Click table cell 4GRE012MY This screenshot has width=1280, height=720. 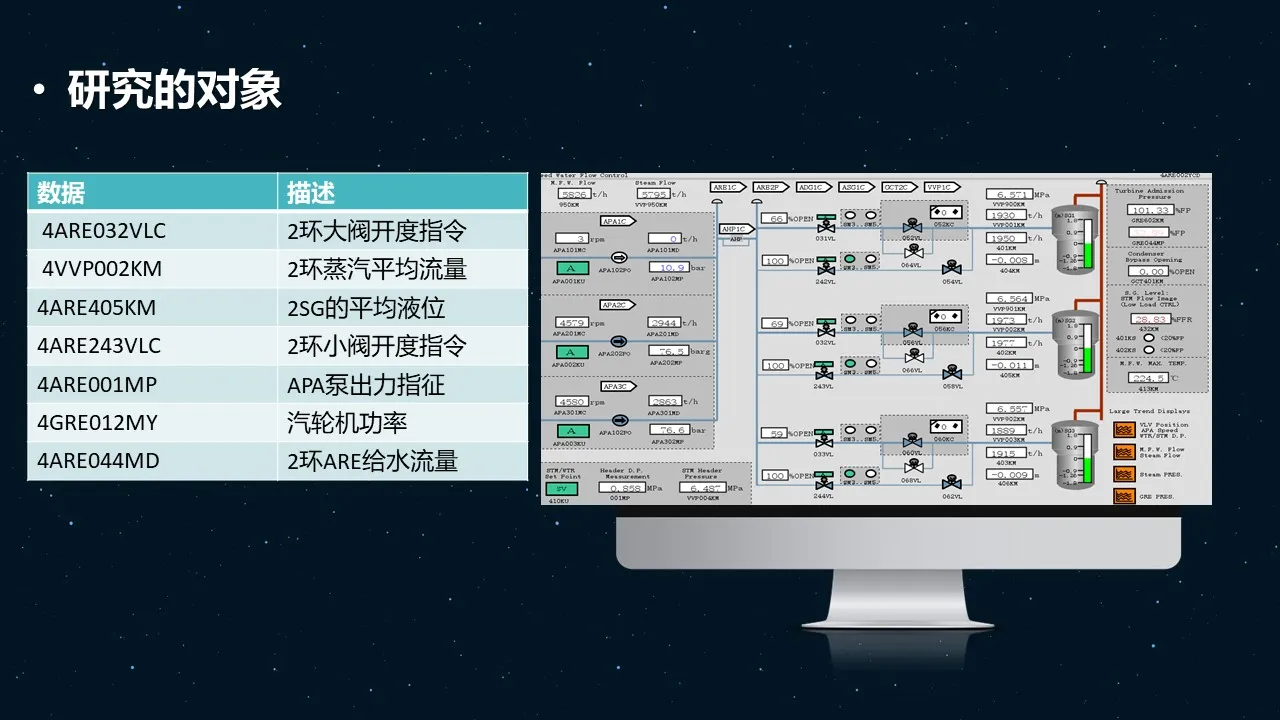[x=153, y=423]
